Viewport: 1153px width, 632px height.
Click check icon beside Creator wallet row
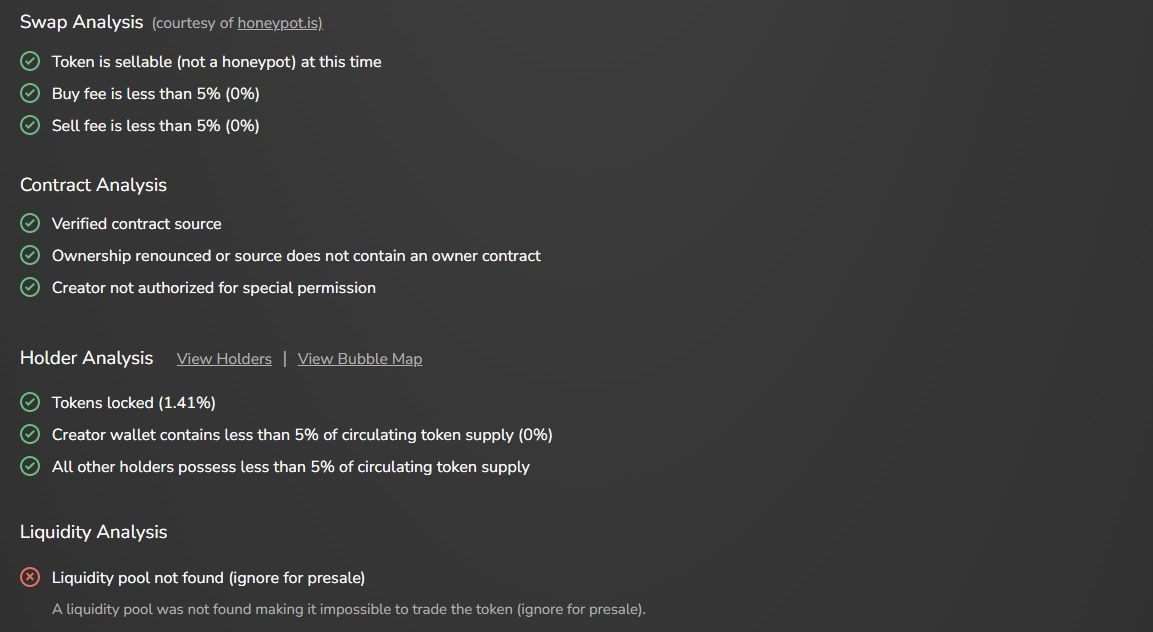coord(30,435)
